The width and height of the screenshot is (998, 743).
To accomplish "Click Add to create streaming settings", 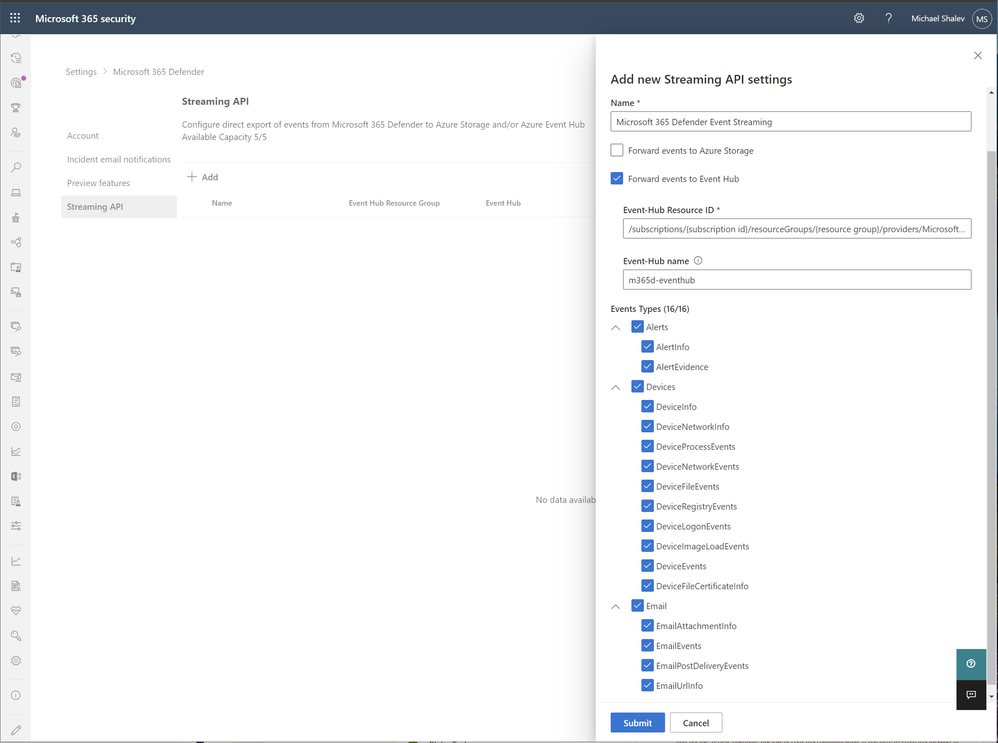I will [202, 177].
